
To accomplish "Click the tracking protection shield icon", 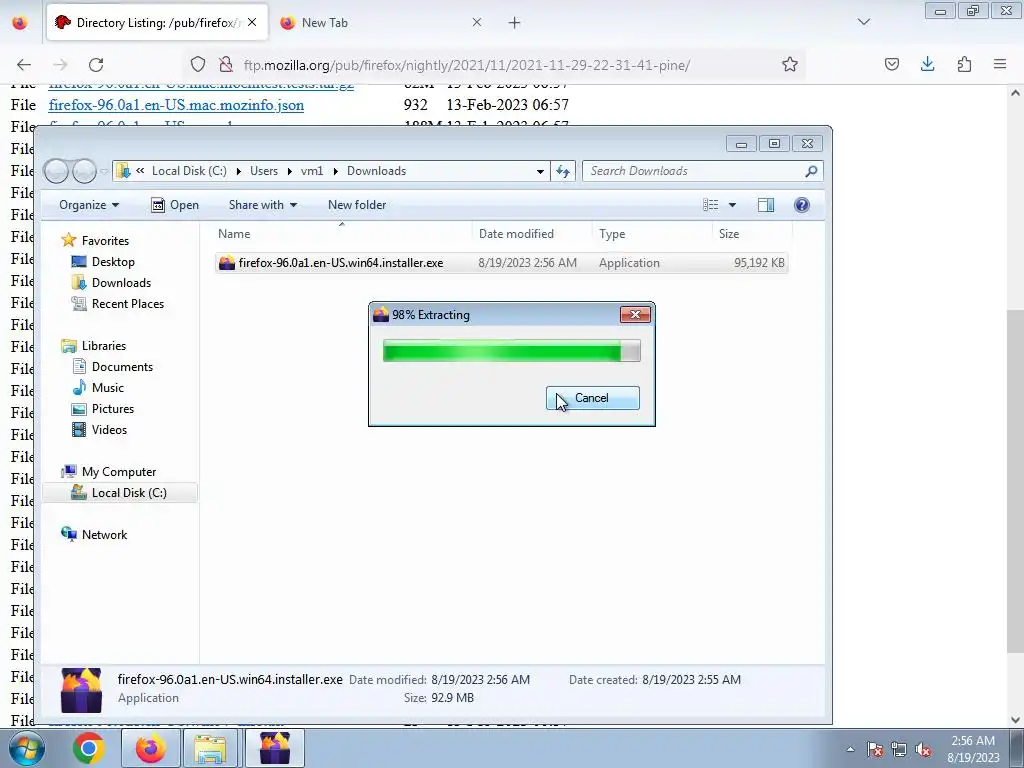I will click(x=198, y=64).
